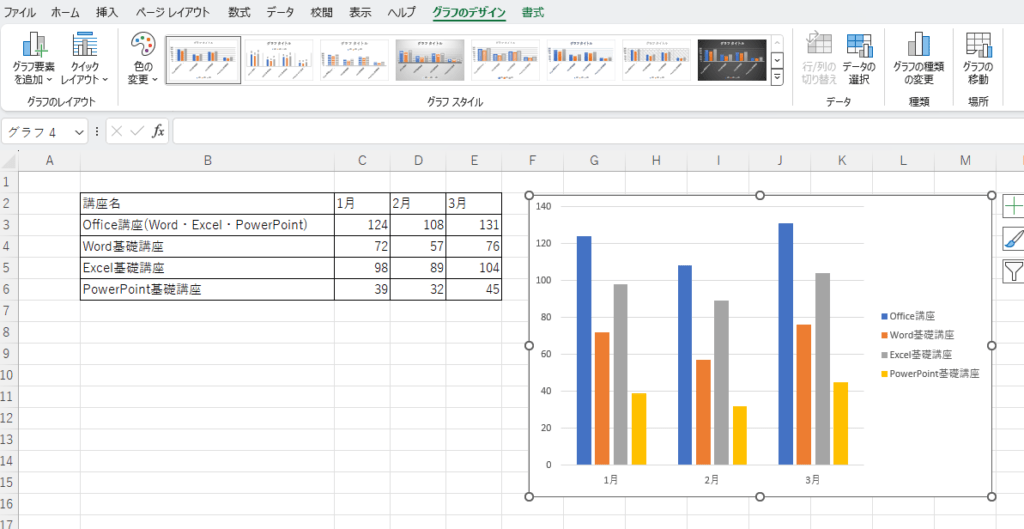Image resolution: width=1024 pixels, height=529 pixels.
Task: Click the green plus Chart Elements button
Action: point(1014,206)
